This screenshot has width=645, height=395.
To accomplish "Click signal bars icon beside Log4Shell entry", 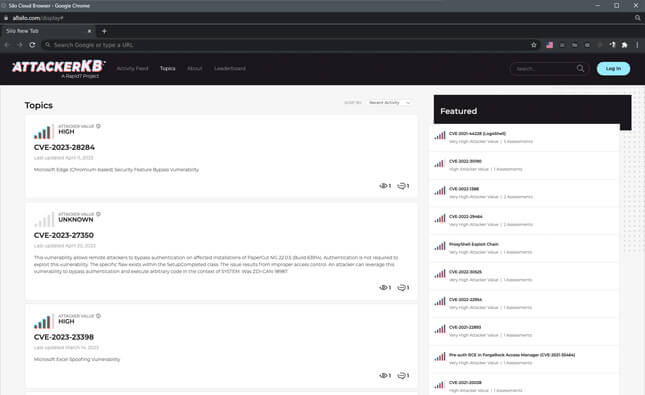I will pyautogui.click(x=440, y=135).
